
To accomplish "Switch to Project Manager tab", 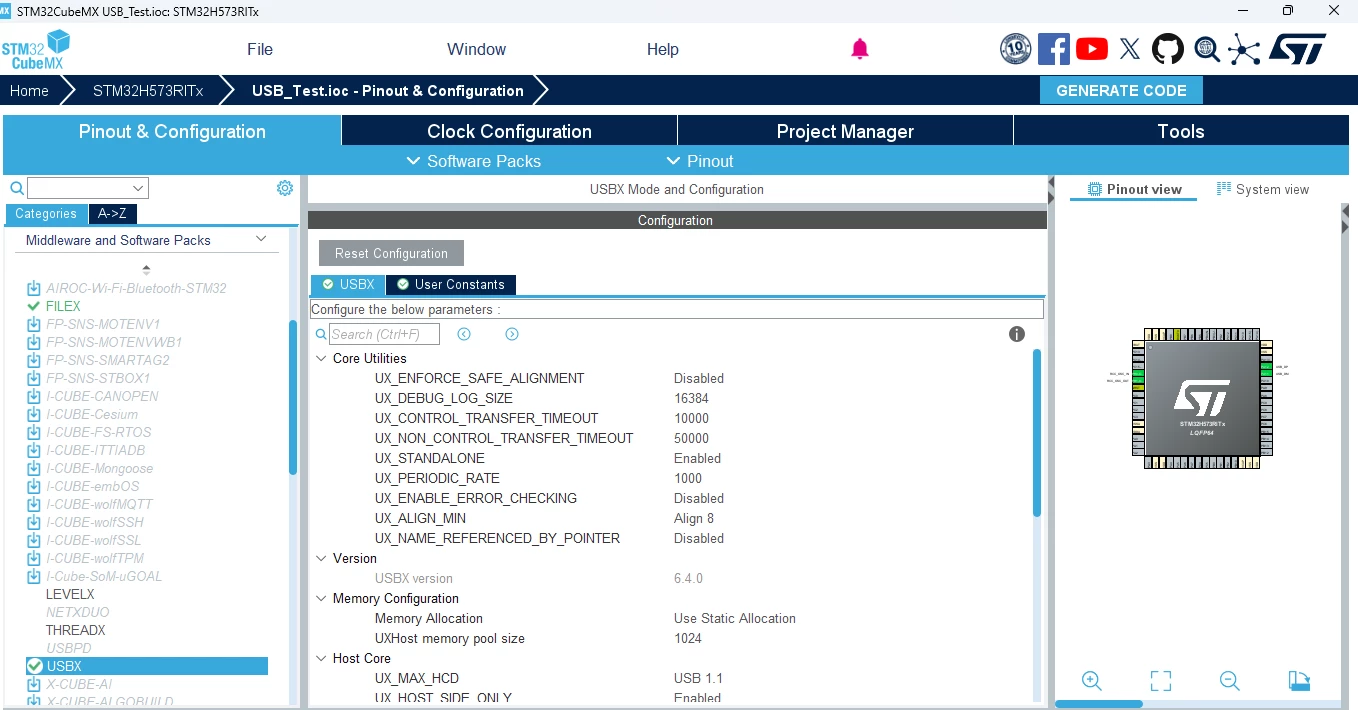I will pos(845,131).
